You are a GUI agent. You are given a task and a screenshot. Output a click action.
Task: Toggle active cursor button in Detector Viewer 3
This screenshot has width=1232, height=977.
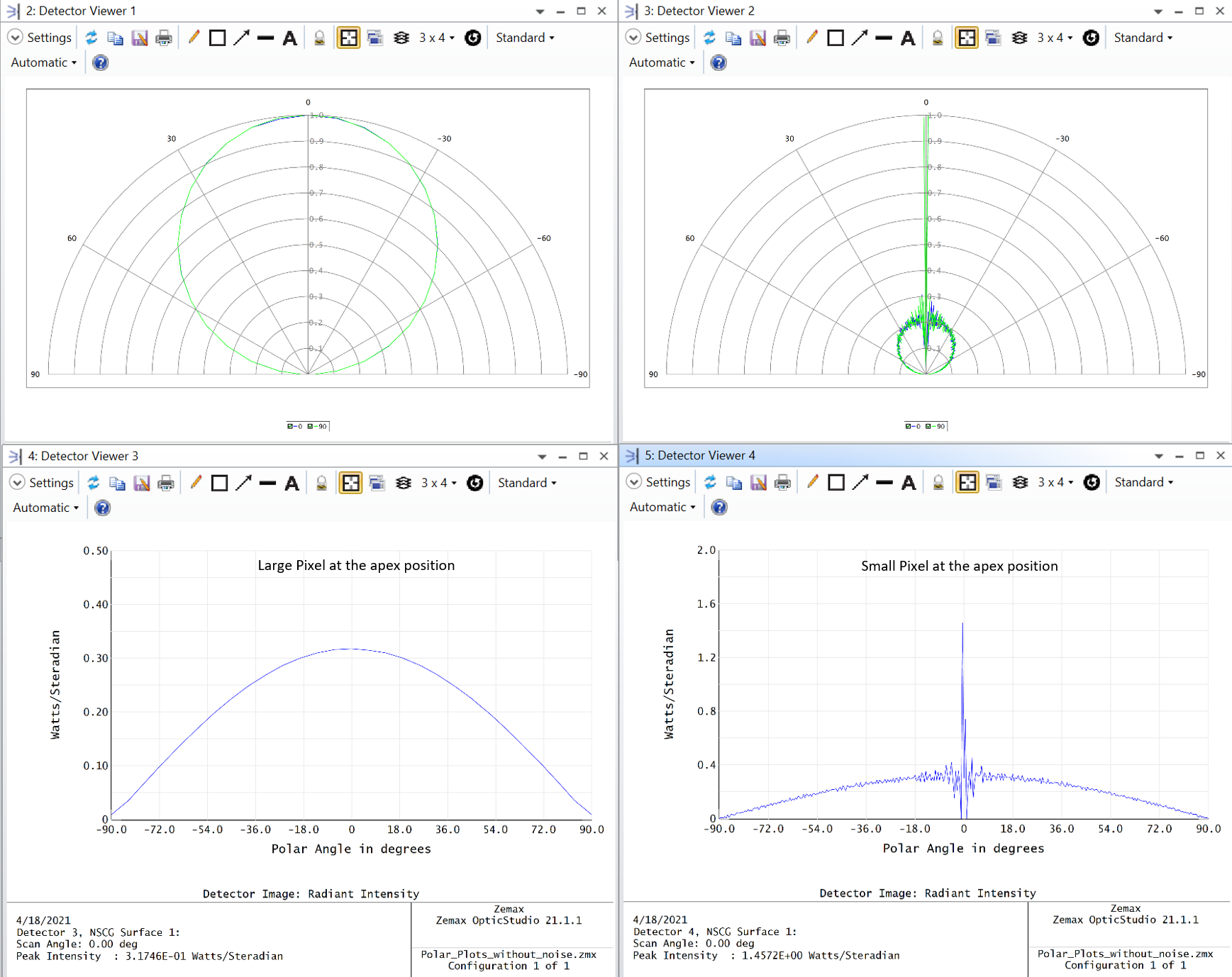tap(350, 483)
